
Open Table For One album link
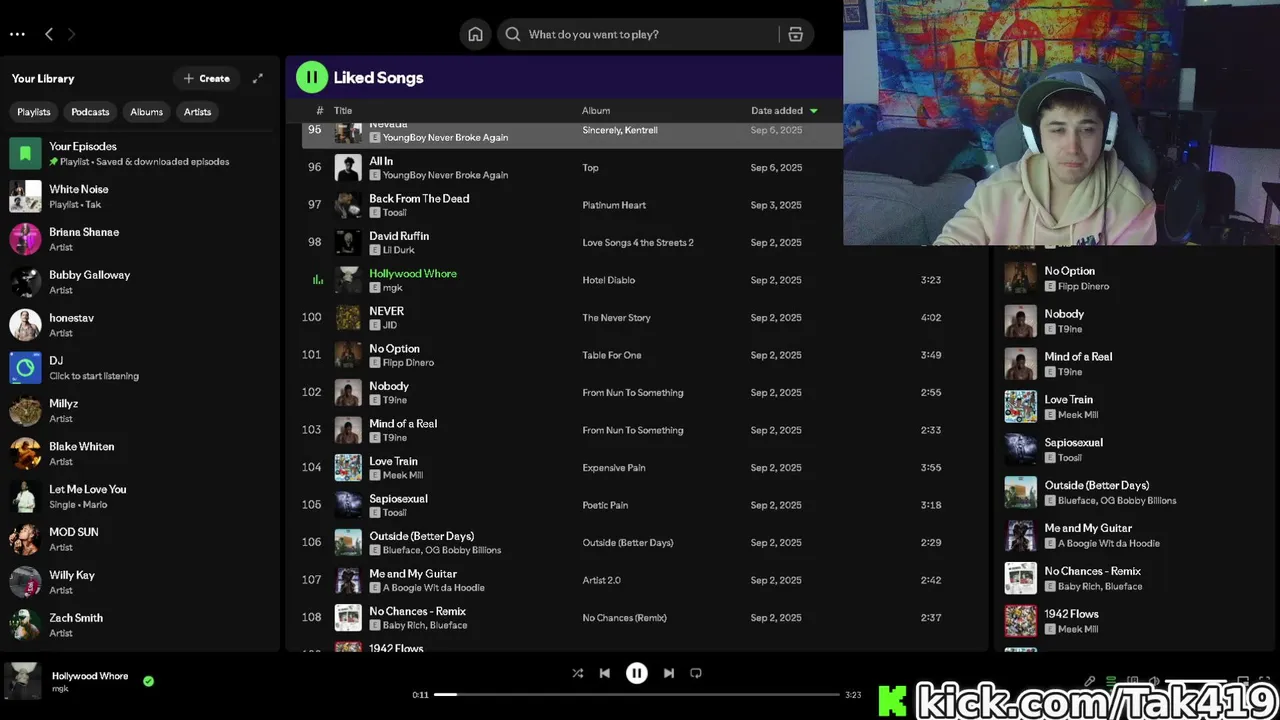612,355
